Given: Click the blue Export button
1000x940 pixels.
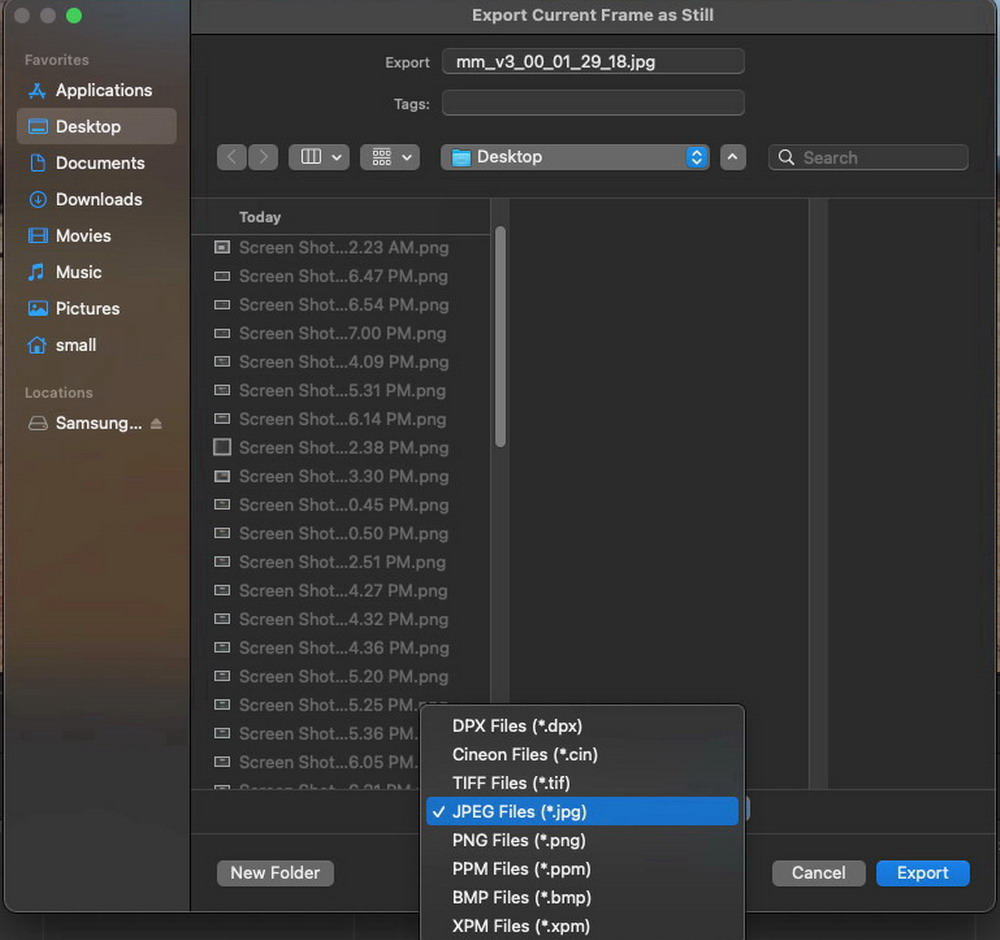Looking at the screenshot, I should pyautogui.click(x=922, y=872).
